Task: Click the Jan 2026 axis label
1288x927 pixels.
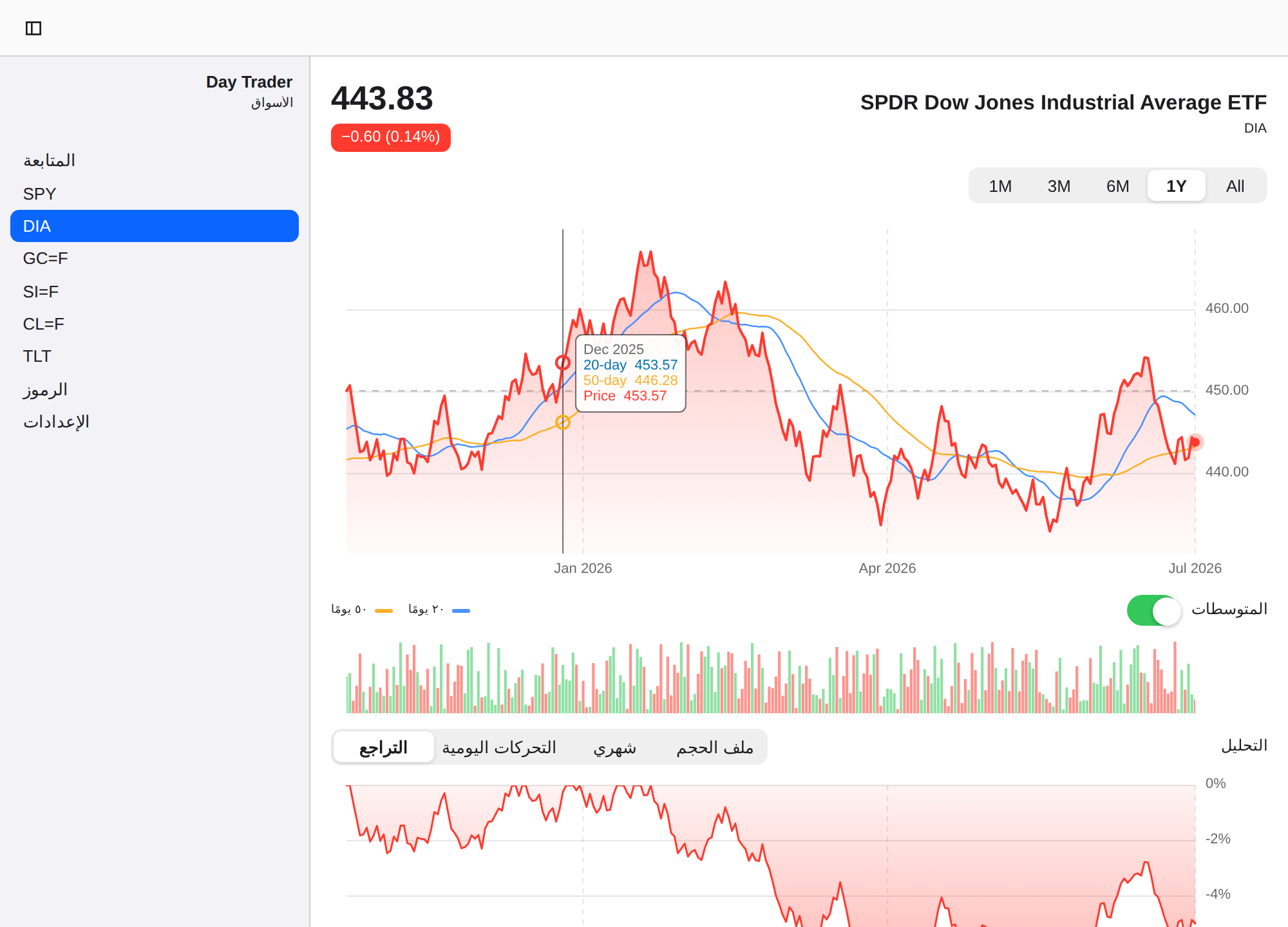Action: click(x=583, y=568)
